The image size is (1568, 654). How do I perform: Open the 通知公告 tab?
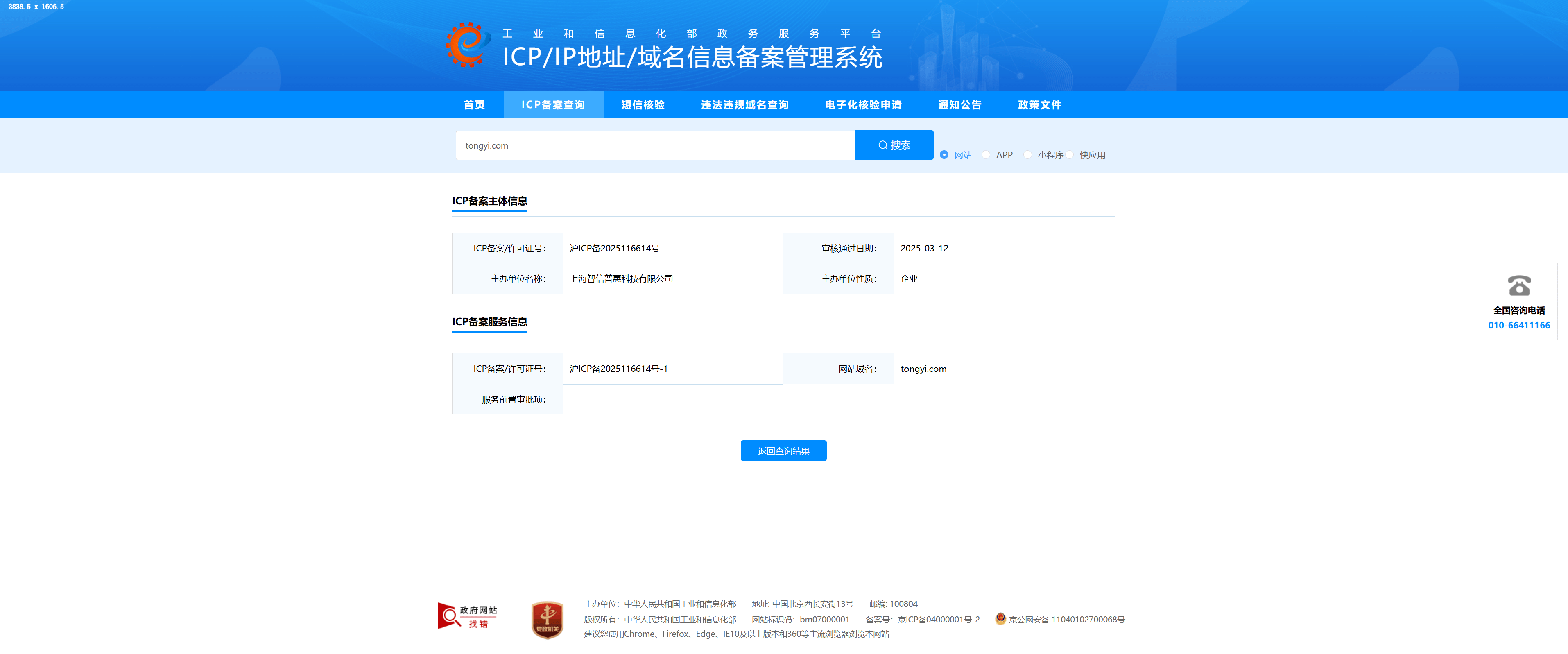[x=959, y=105]
